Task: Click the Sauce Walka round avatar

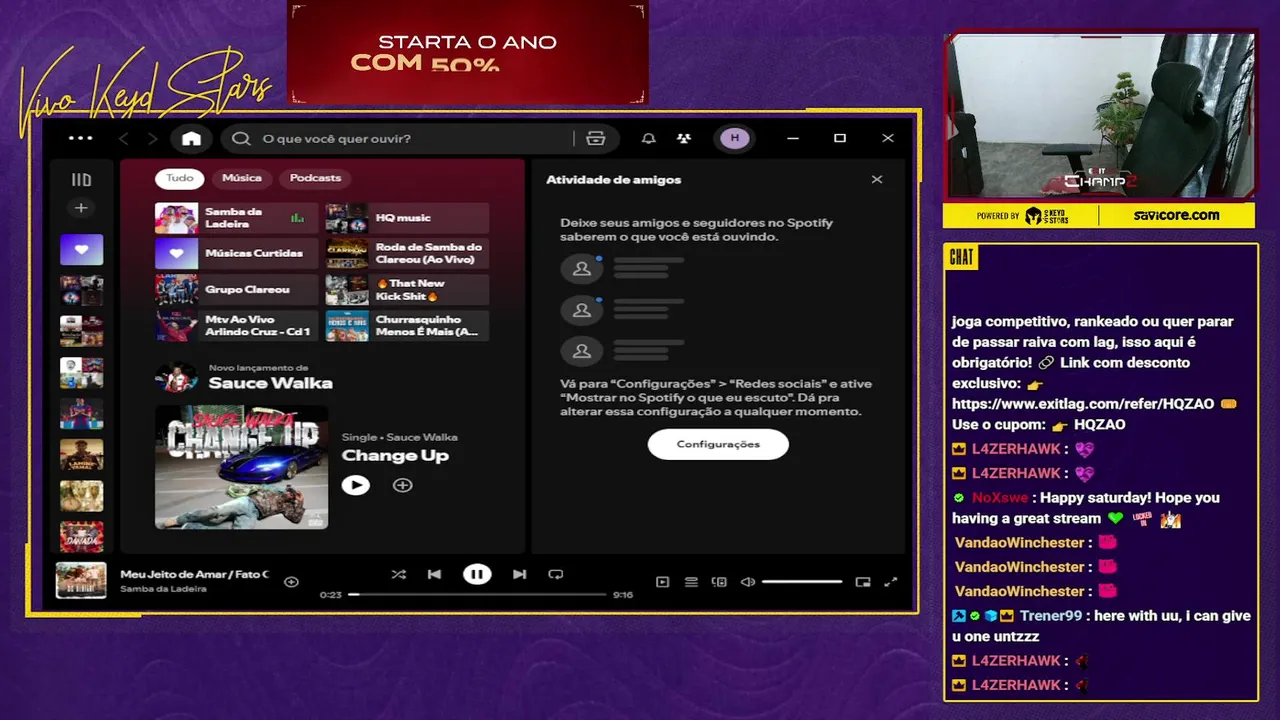Action: (176, 377)
